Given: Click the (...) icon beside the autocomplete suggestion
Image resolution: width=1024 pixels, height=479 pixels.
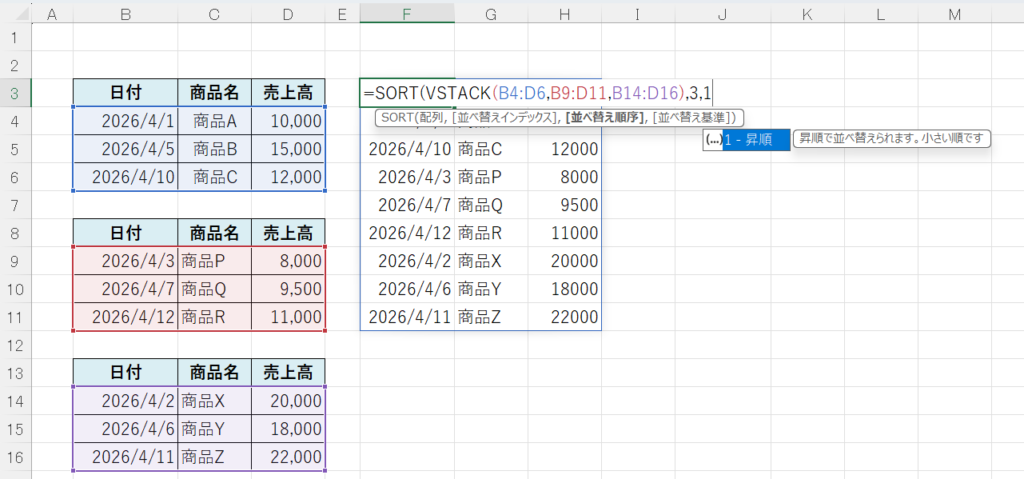Looking at the screenshot, I should (713, 140).
